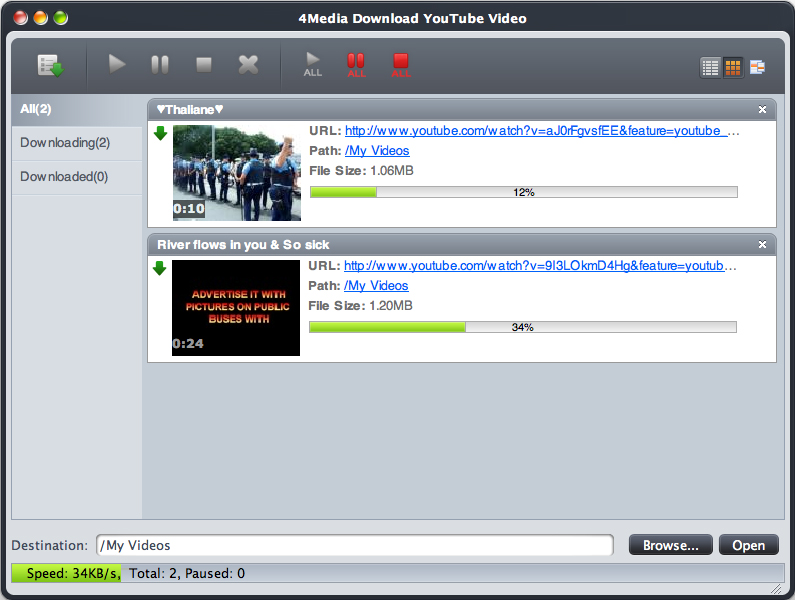Click the 34% progress bar

pos(523,327)
